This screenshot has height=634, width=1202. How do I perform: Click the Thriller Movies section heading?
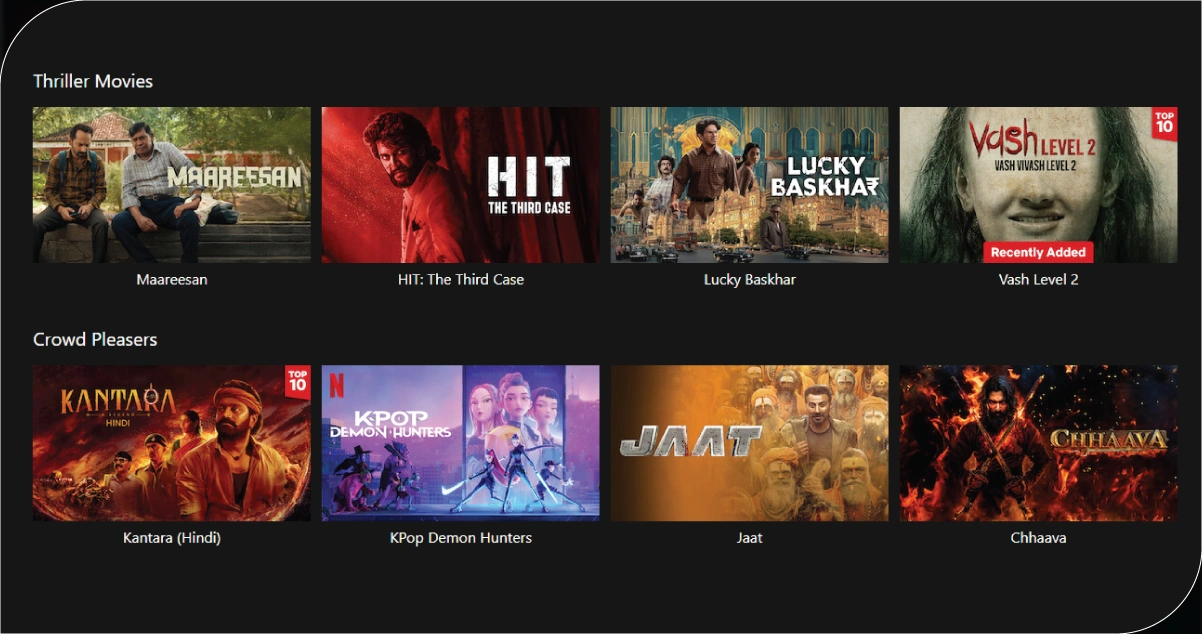(x=93, y=81)
